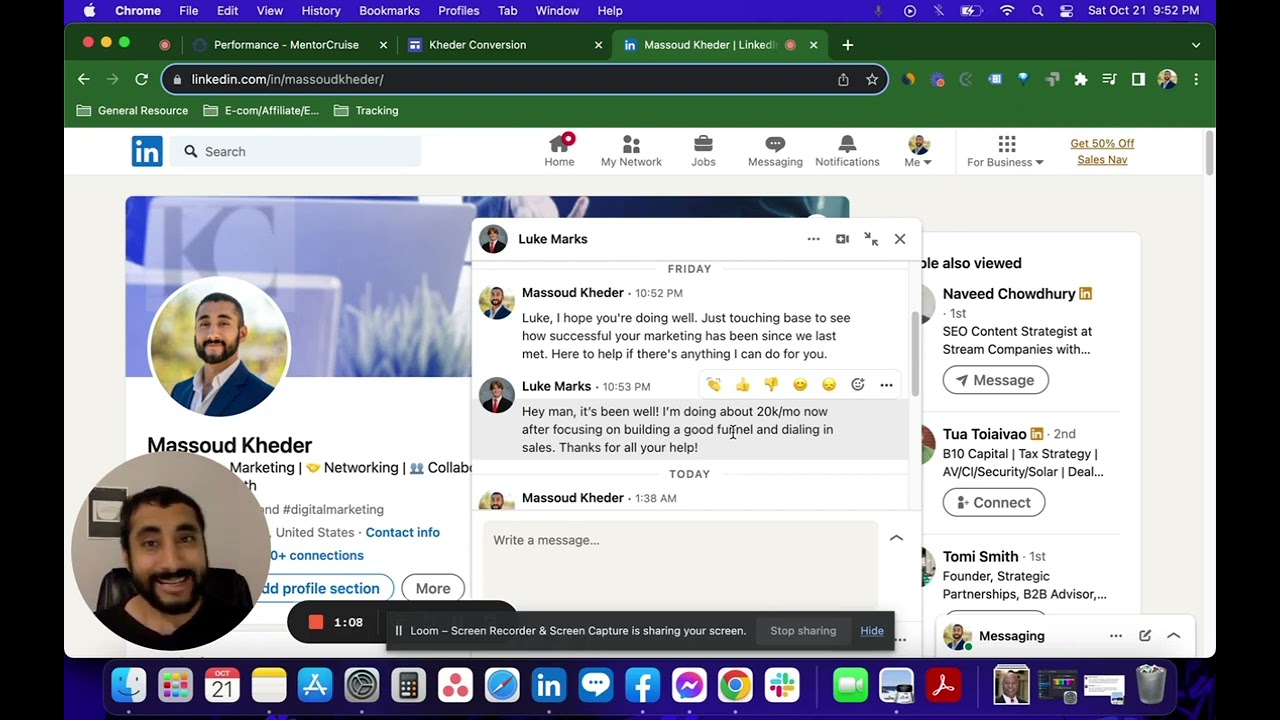
Task: Open the emoji reaction picker
Action: pyautogui.click(x=858, y=385)
